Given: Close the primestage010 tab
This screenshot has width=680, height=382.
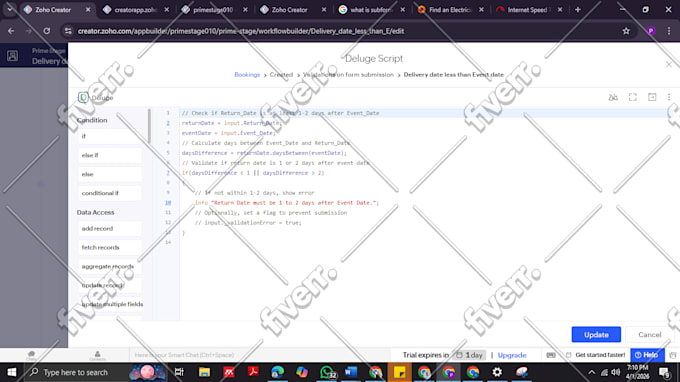Looking at the screenshot, I should point(245,10).
